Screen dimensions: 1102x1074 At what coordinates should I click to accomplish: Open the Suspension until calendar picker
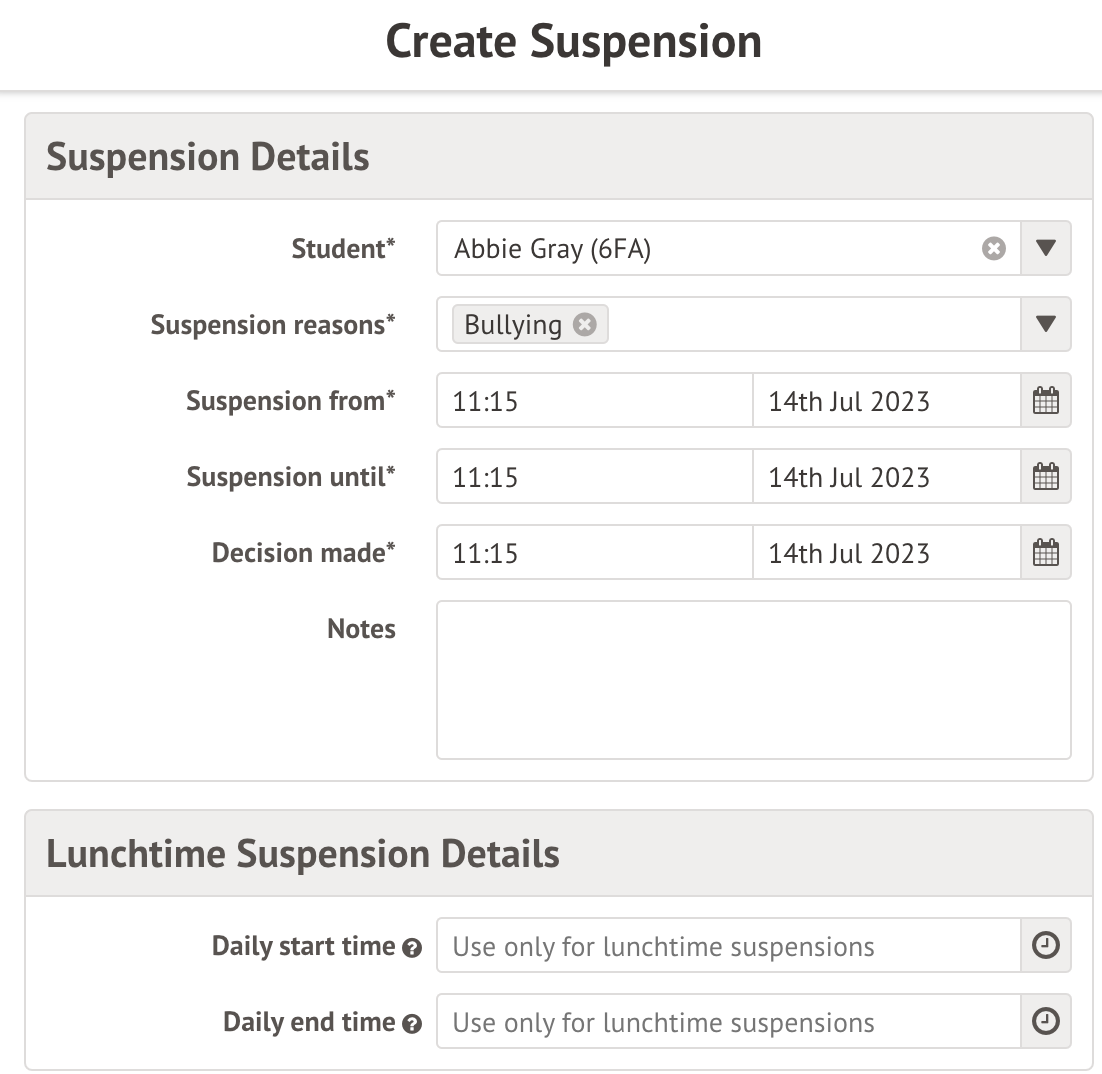coord(1045,476)
